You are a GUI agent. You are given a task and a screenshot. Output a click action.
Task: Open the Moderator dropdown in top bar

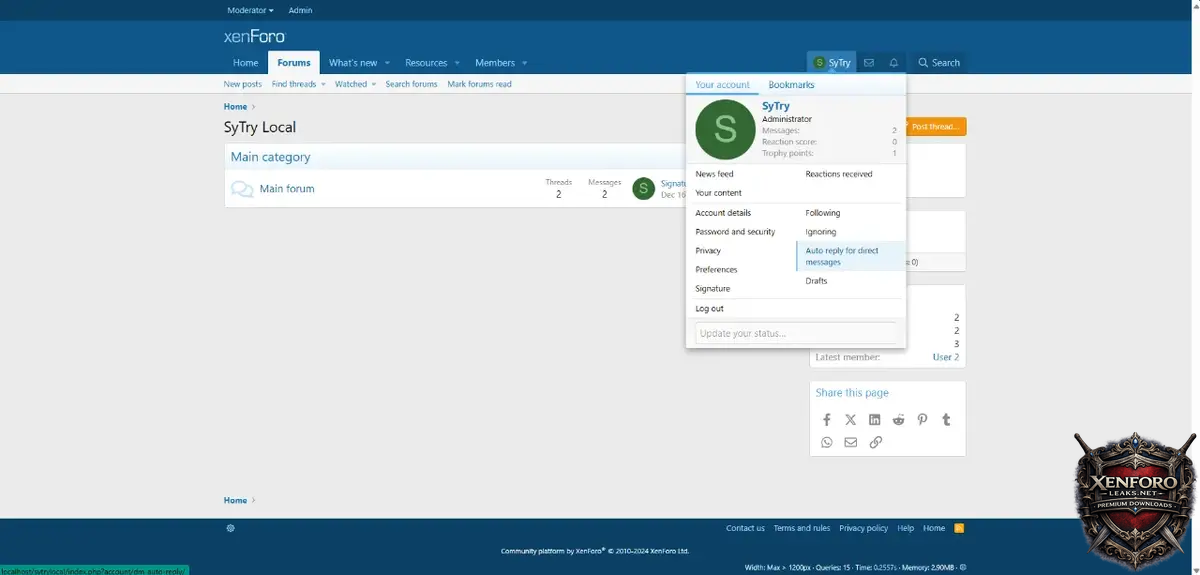click(x=250, y=10)
